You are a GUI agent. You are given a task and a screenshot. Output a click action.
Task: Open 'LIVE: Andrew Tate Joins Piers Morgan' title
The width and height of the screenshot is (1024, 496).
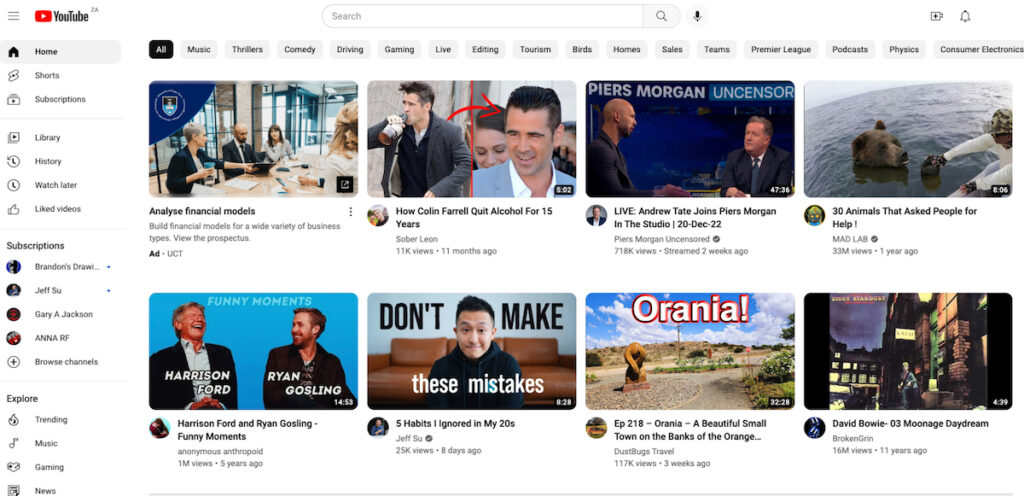(695, 218)
